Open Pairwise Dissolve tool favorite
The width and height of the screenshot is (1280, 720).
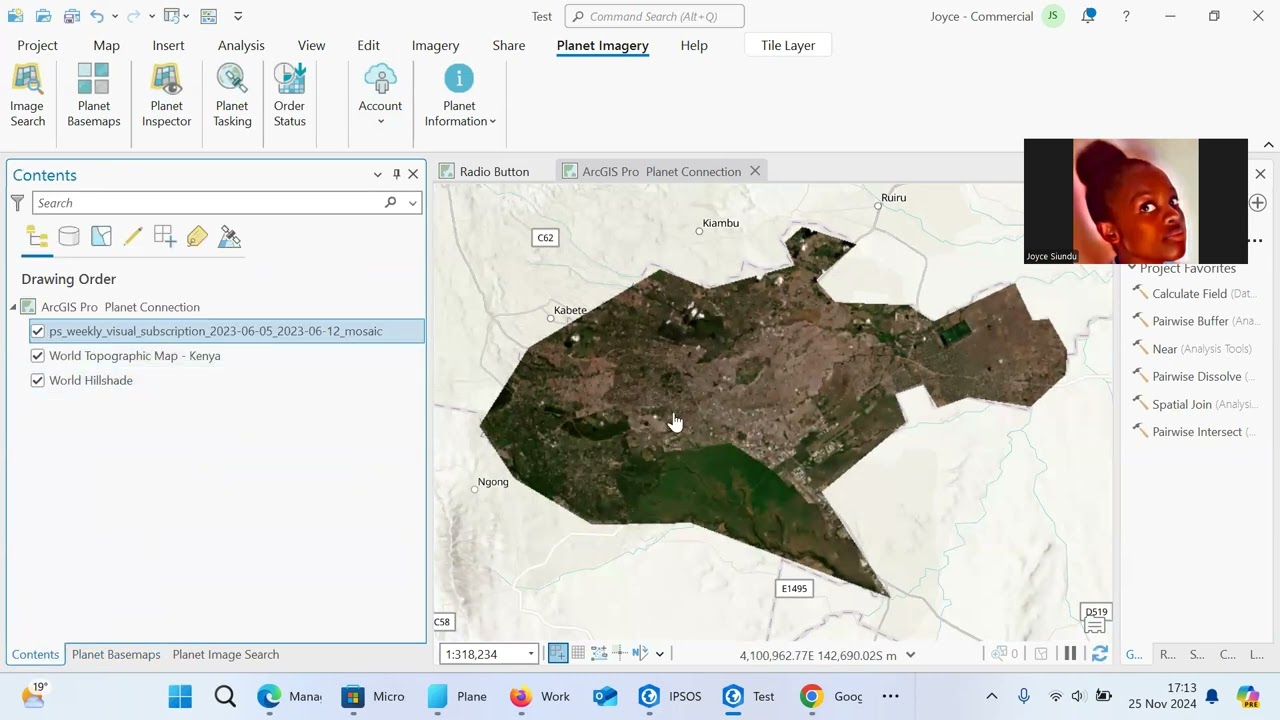coord(1192,377)
